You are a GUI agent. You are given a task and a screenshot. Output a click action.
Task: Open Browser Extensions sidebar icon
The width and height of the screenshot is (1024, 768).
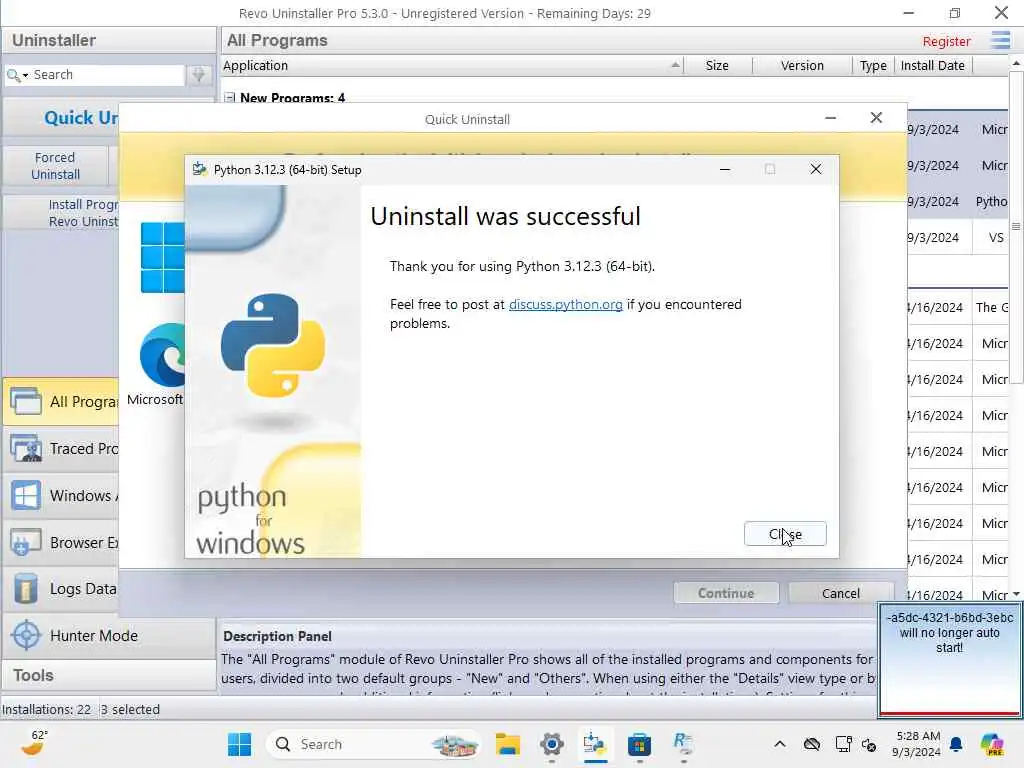[26, 543]
